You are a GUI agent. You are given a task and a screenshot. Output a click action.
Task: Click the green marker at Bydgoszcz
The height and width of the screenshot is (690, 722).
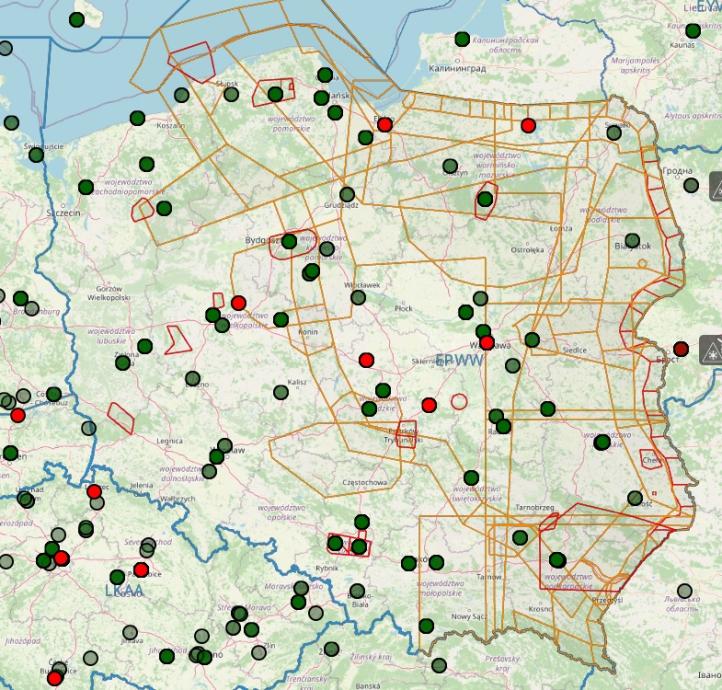click(x=289, y=241)
